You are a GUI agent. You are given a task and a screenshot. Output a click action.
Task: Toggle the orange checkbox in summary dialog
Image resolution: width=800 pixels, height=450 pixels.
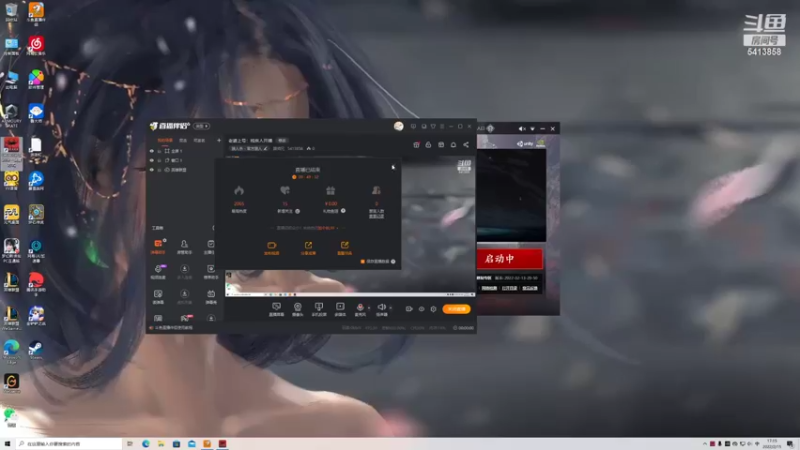363,261
